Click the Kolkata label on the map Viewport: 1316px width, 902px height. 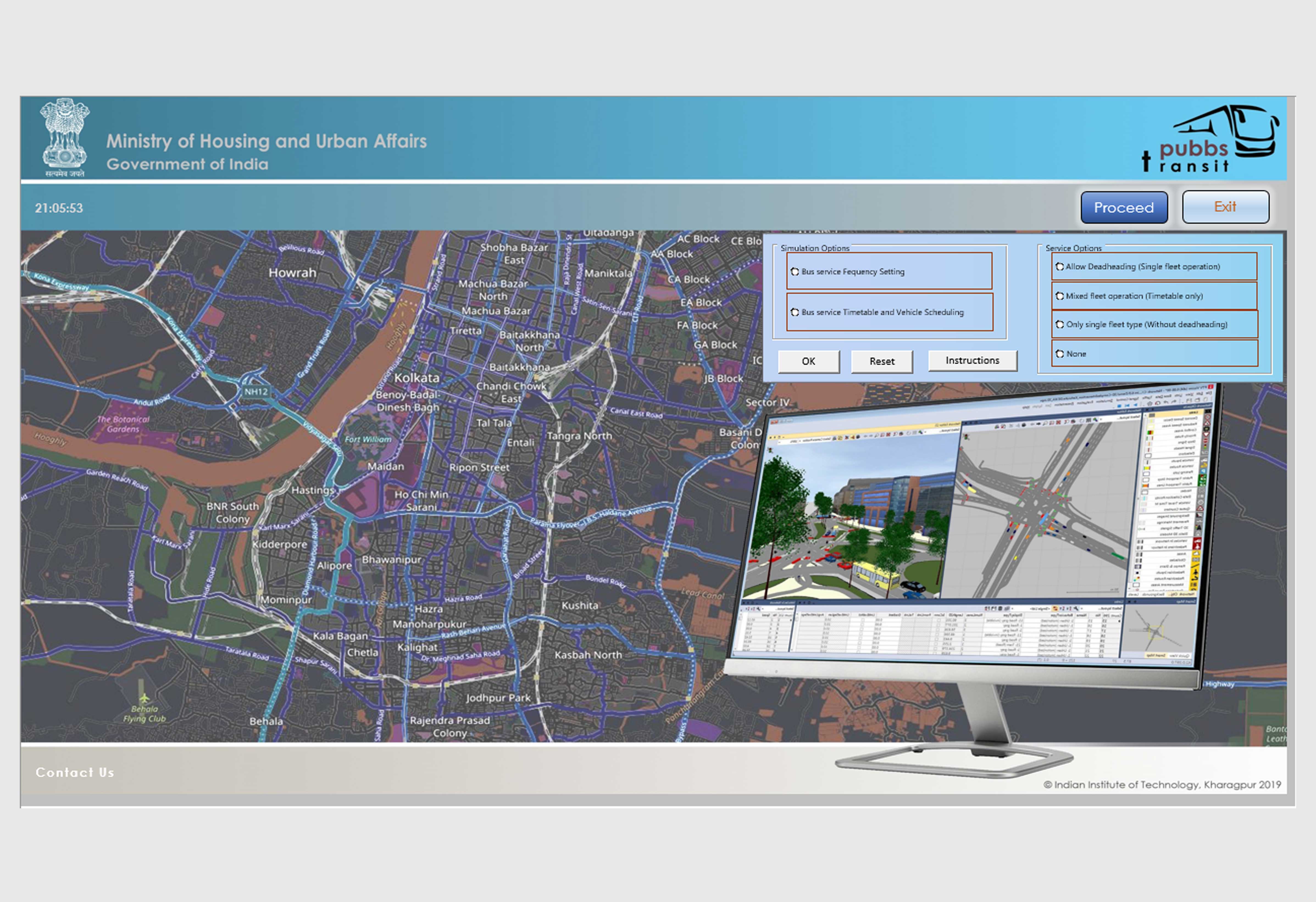(x=417, y=378)
